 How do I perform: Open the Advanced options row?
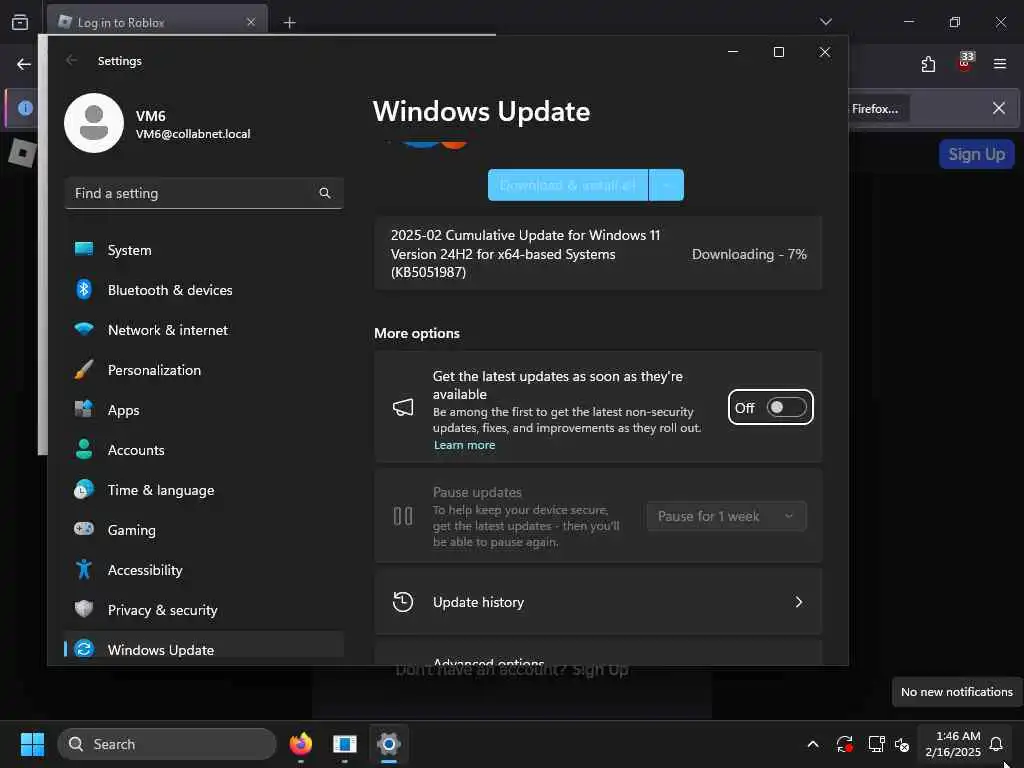(x=598, y=654)
